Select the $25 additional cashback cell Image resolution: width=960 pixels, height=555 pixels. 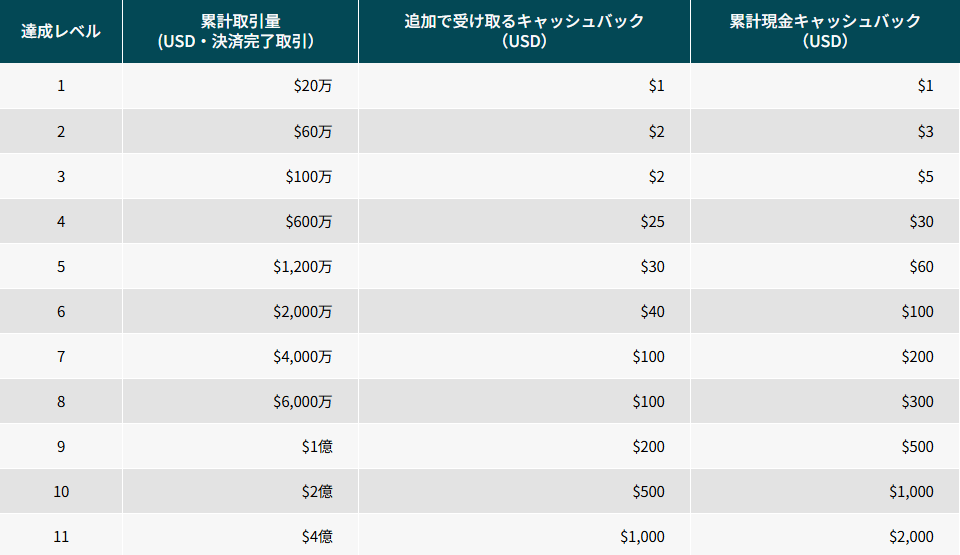524,221
